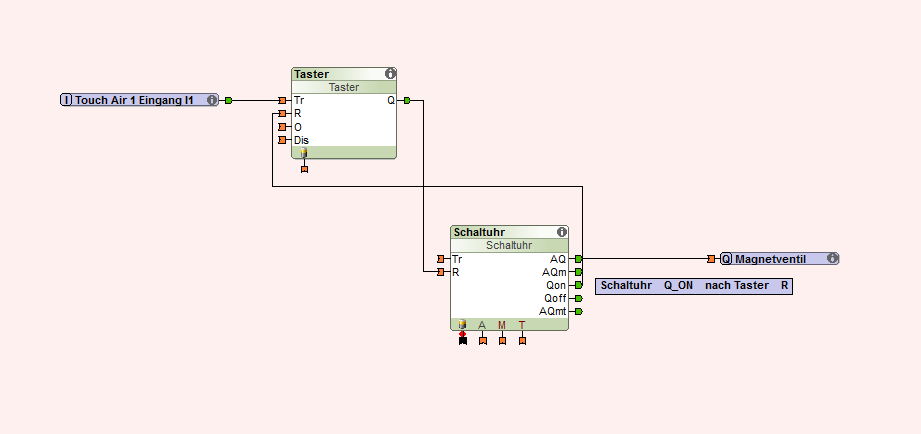Click the Dis label in the Taster block
Viewport: 921px width, 434px height.
(x=301, y=140)
